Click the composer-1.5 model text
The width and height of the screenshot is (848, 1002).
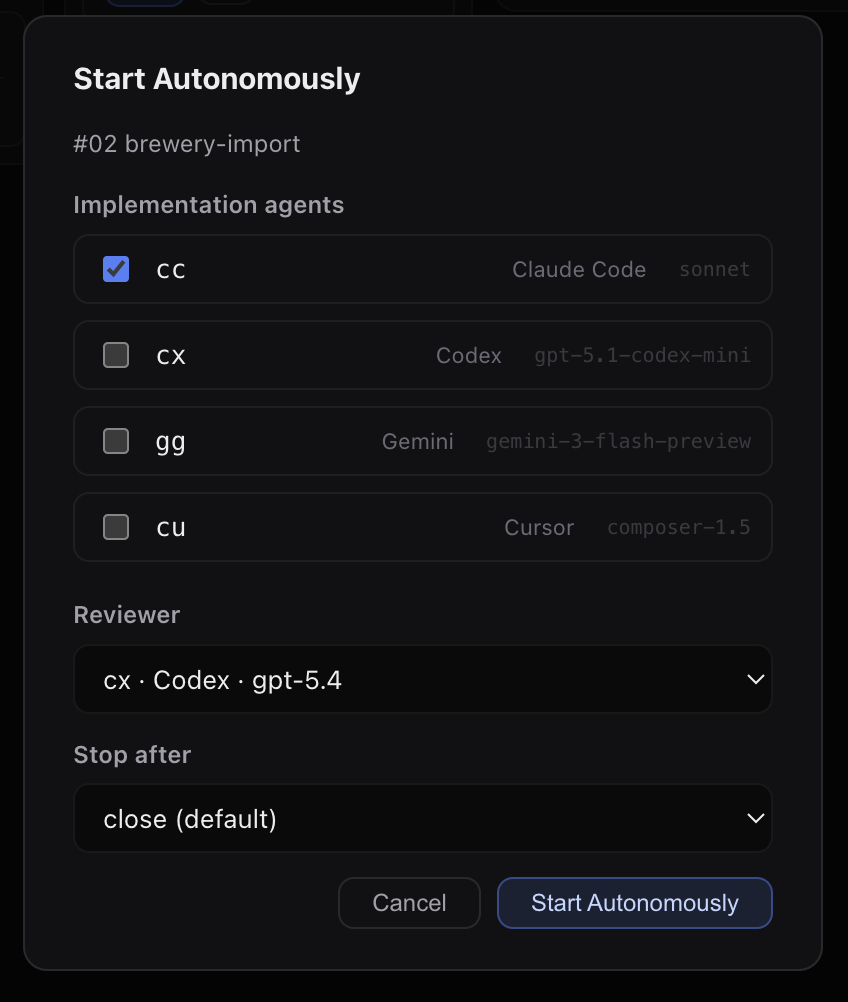coord(678,527)
